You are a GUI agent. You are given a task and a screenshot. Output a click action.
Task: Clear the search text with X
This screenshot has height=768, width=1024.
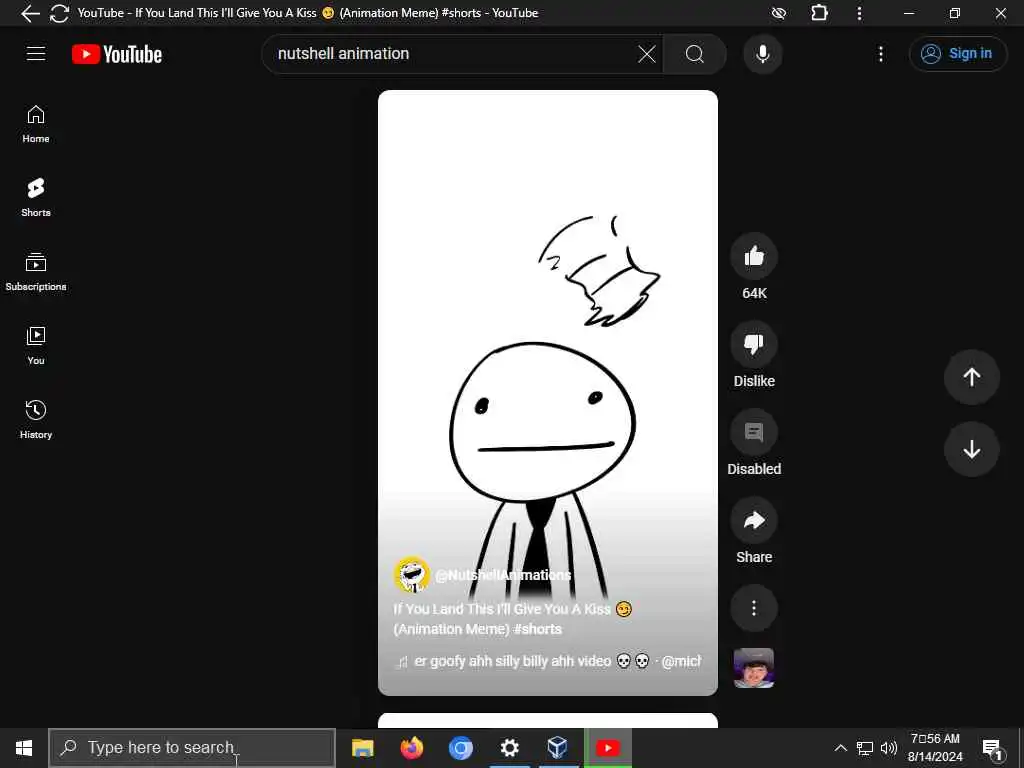(x=647, y=54)
